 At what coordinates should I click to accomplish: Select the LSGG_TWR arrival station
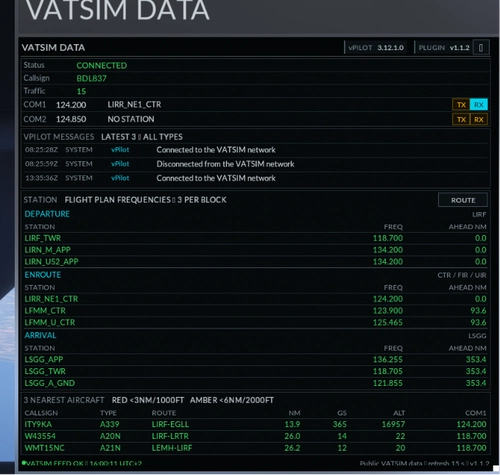pos(255,371)
